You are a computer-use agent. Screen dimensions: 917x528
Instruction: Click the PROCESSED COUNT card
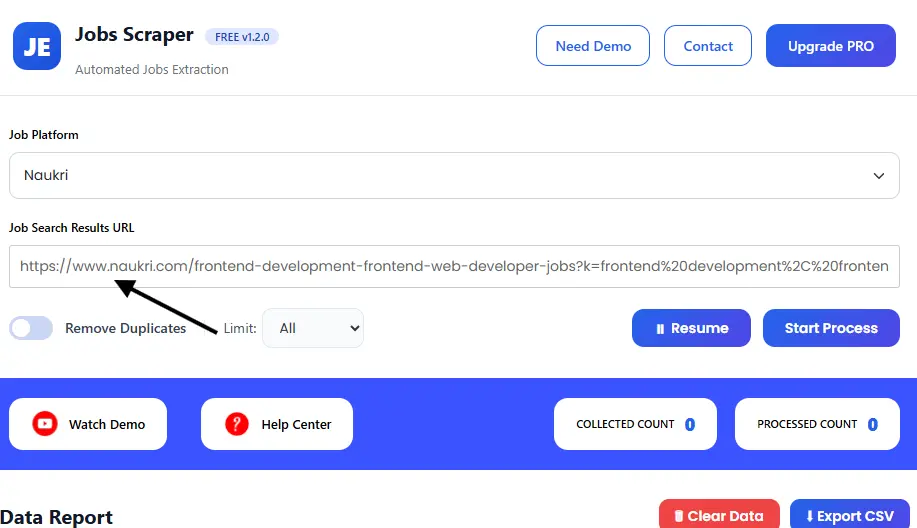click(x=817, y=424)
